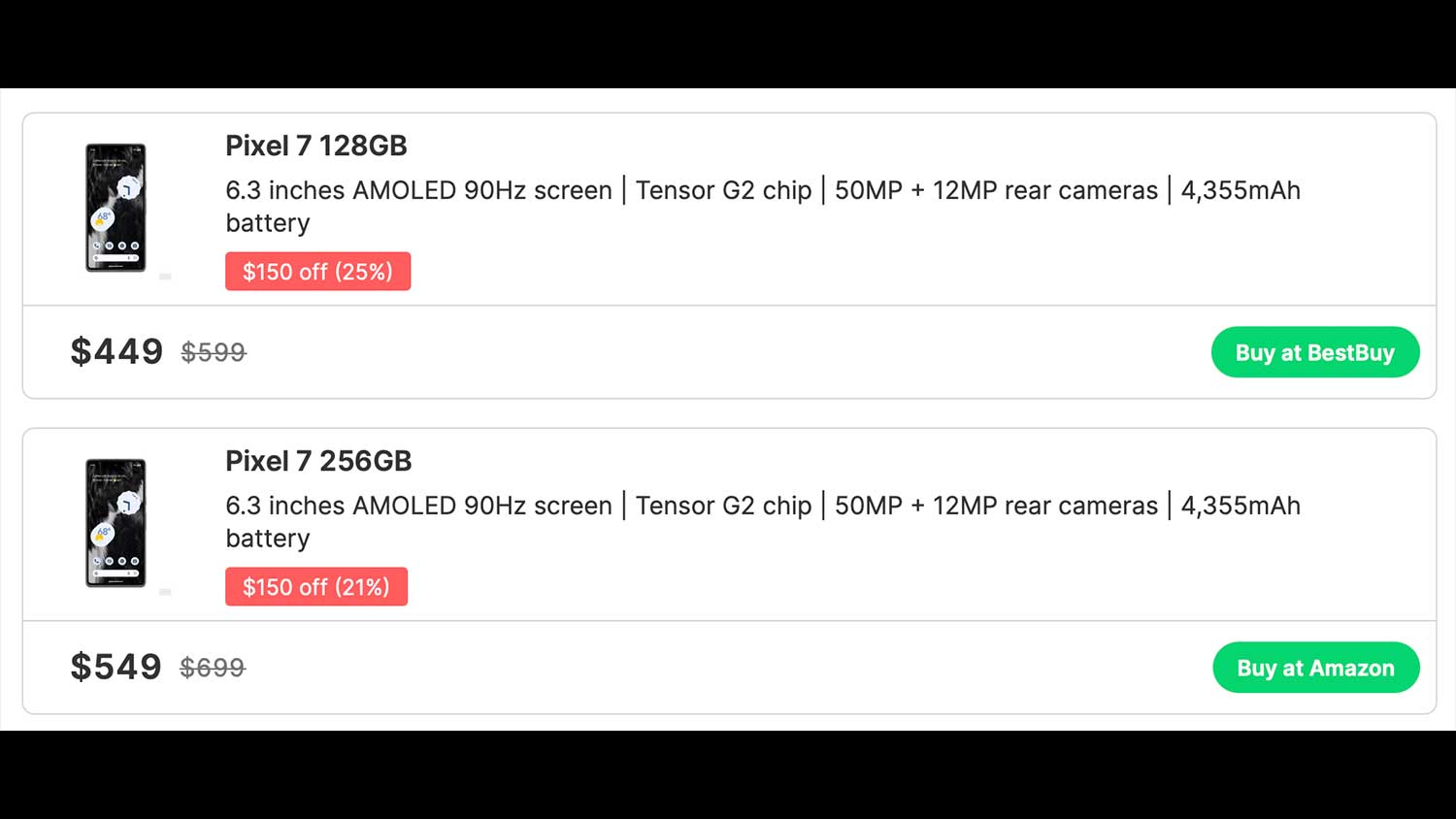Click Tensor G2 chip text in the 256GB card
Viewport: 1456px width, 819px height.
tap(723, 506)
